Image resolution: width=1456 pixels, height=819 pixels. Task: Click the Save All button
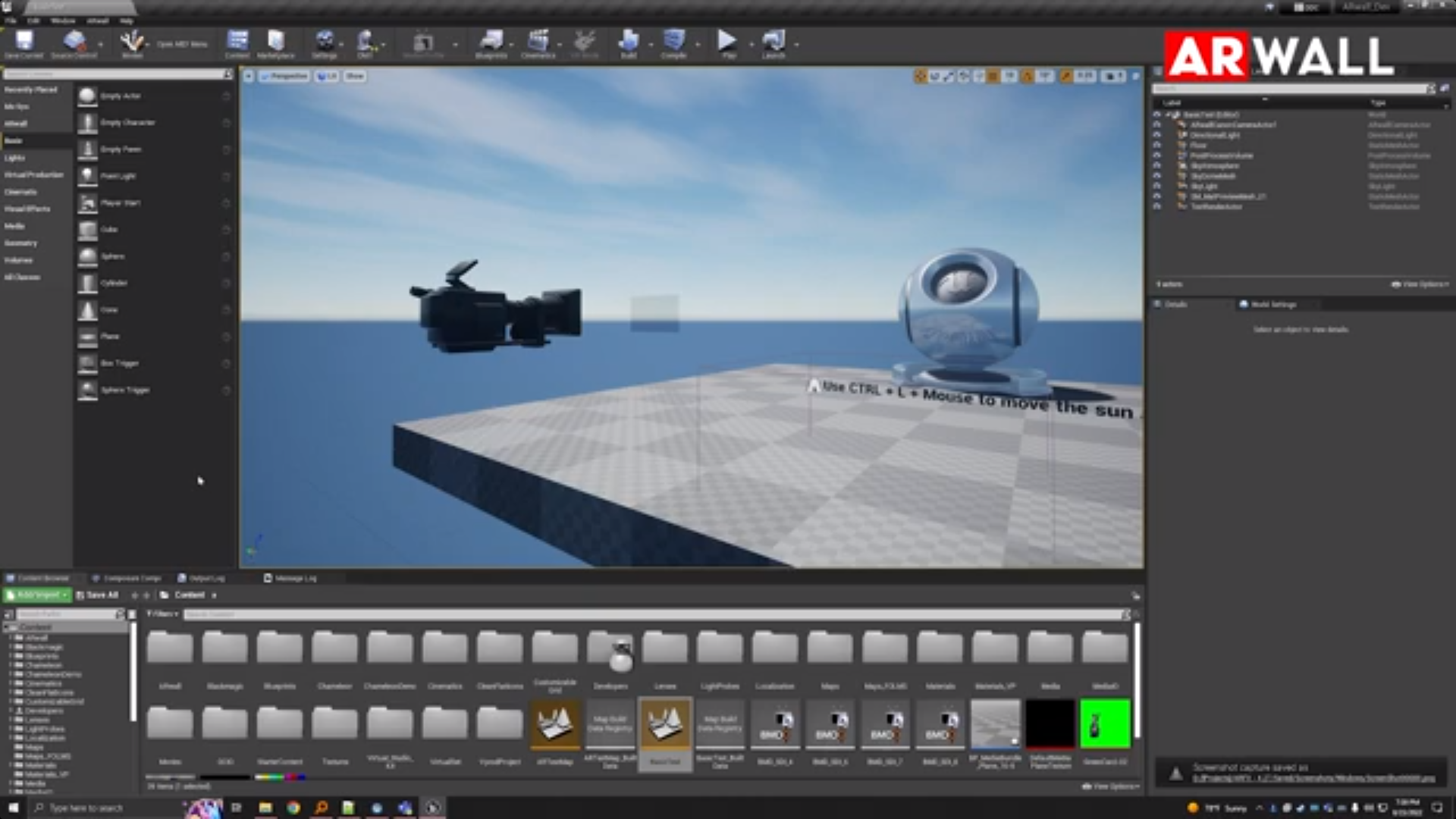pyautogui.click(x=99, y=595)
